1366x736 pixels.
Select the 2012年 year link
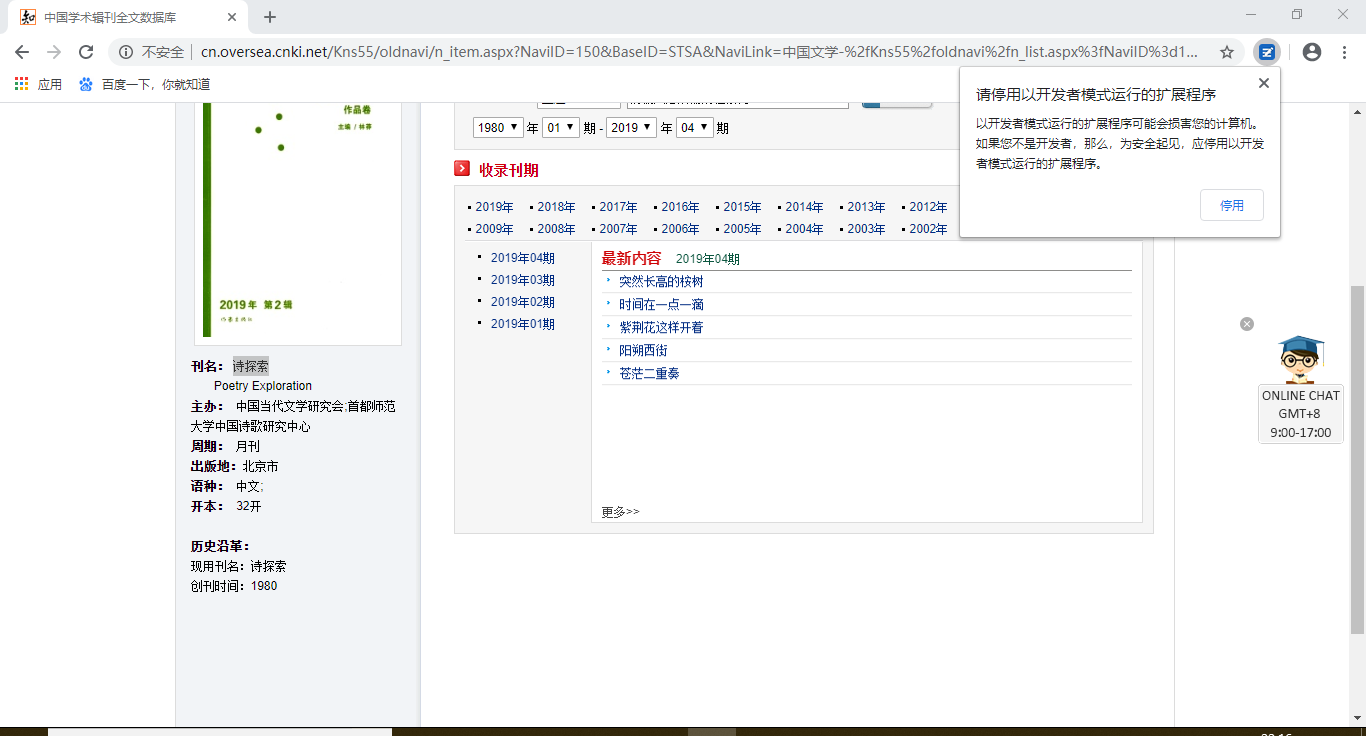coord(928,207)
